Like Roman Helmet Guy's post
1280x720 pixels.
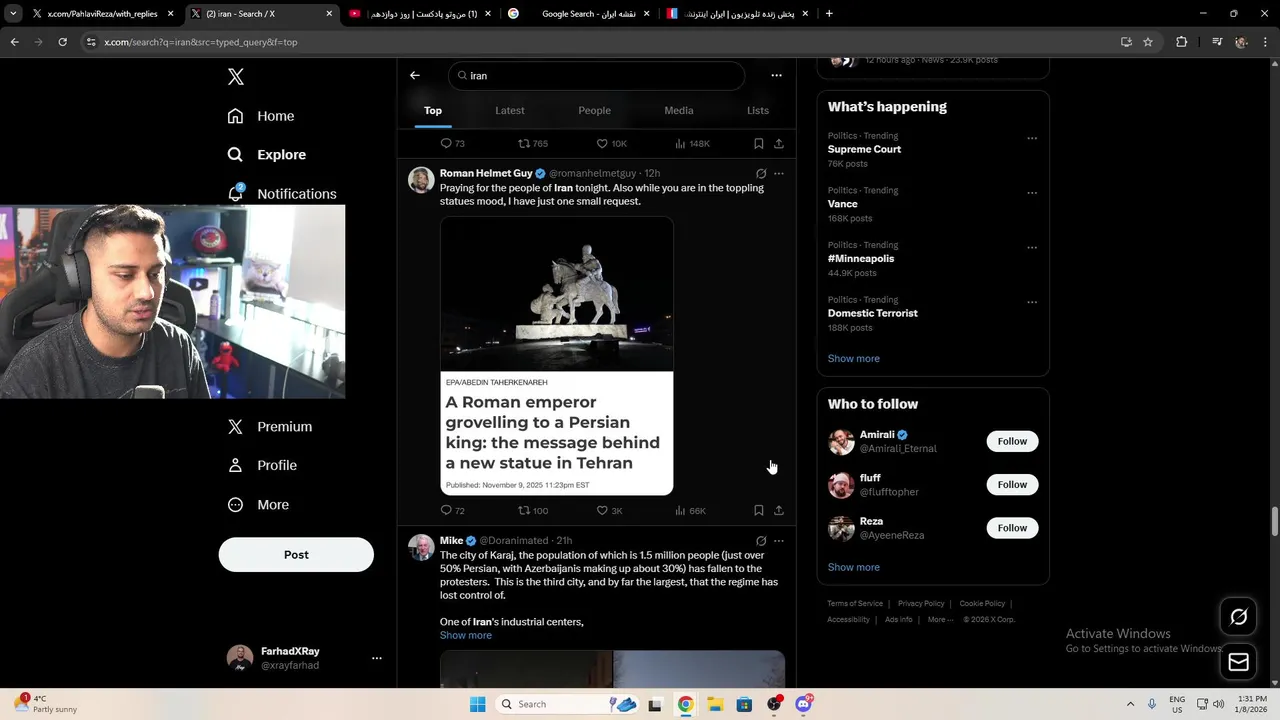[610, 510]
